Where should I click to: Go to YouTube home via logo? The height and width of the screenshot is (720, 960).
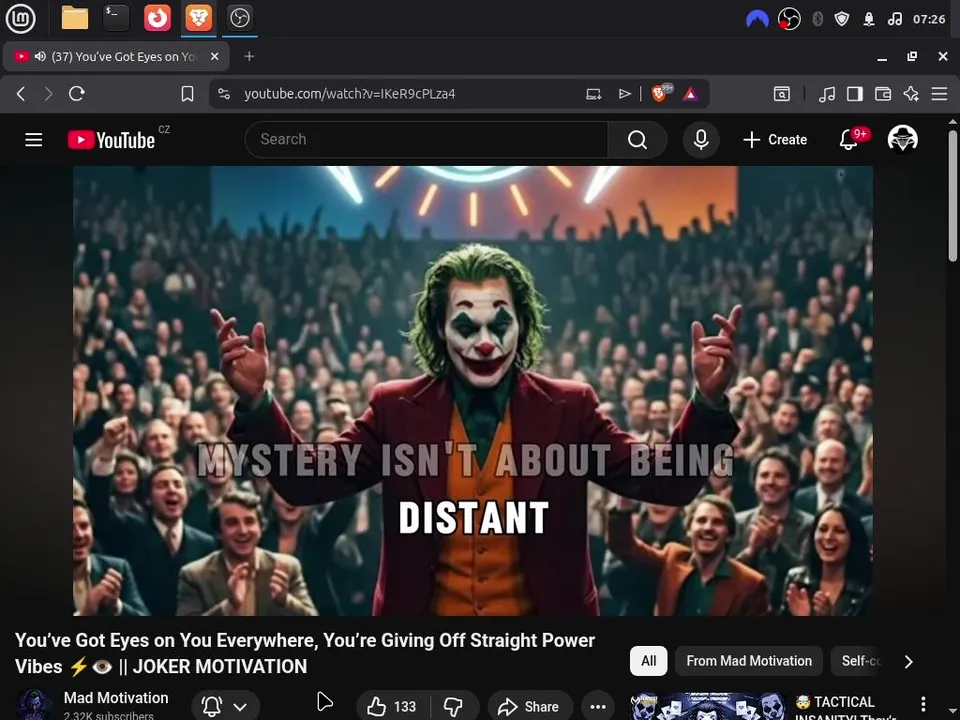111,140
